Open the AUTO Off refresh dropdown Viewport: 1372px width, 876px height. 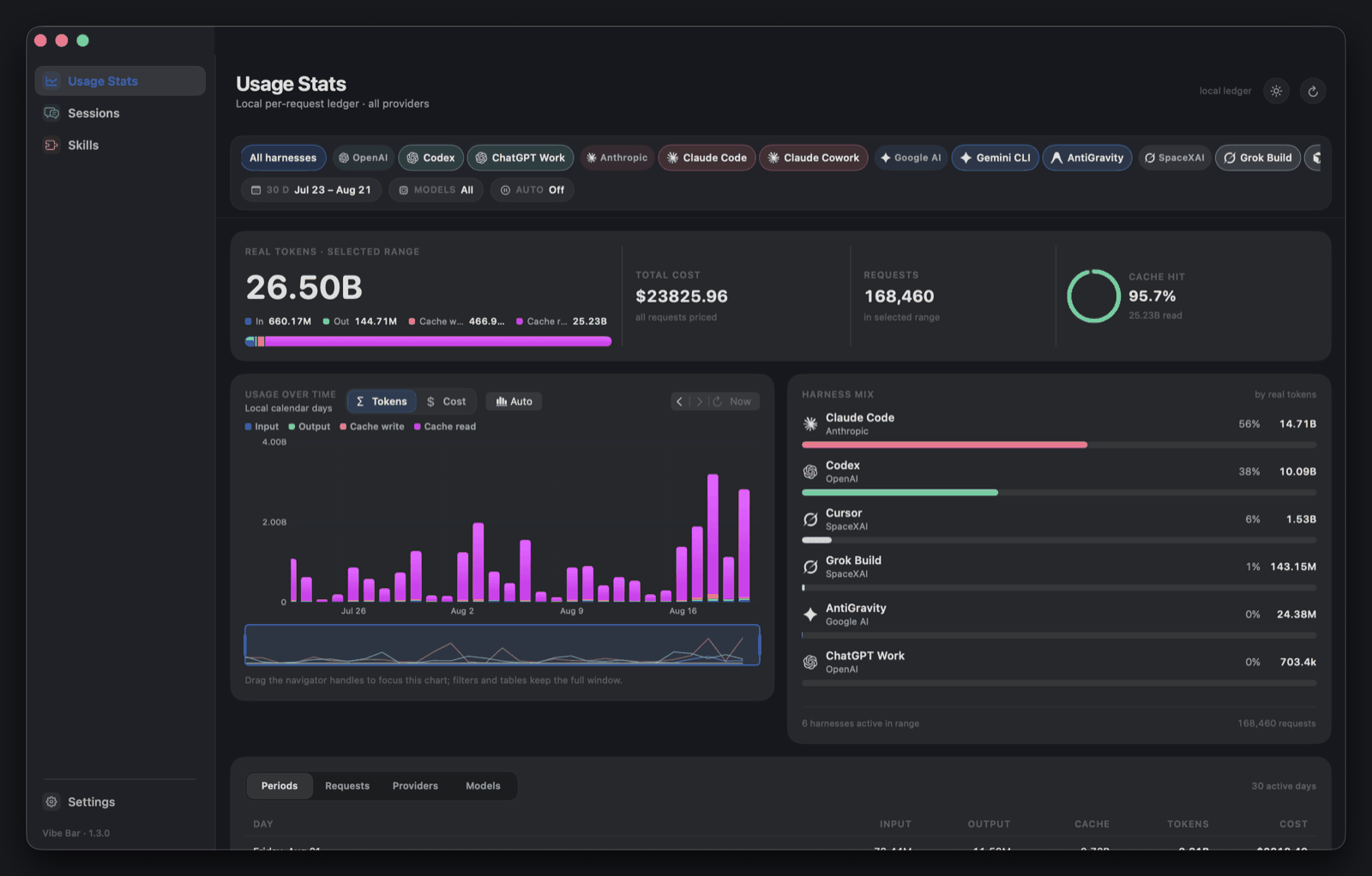tap(533, 190)
